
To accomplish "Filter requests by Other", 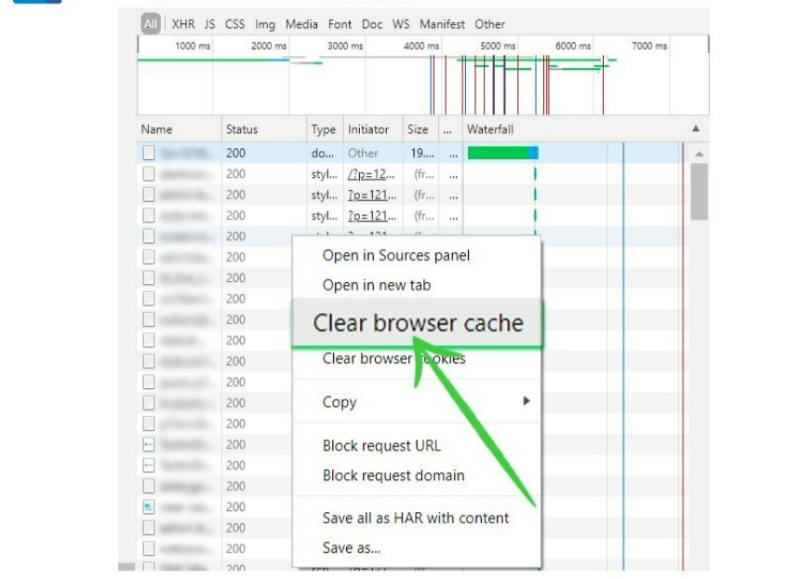I will [x=490, y=24].
